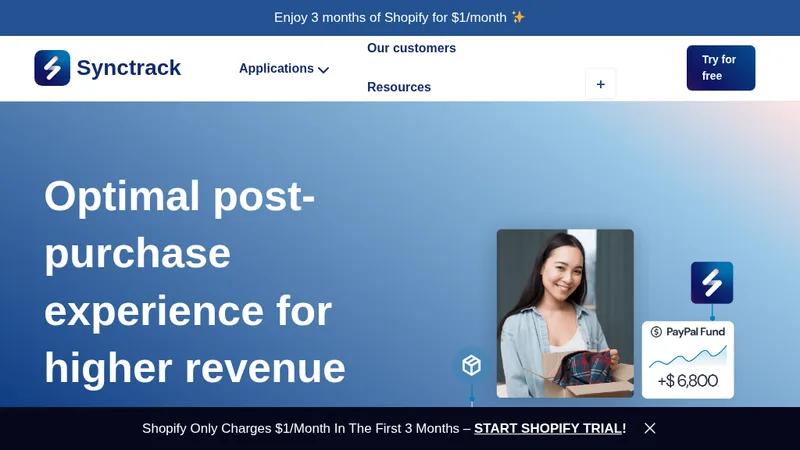Open the Synctrack home link text

(x=129, y=68)
